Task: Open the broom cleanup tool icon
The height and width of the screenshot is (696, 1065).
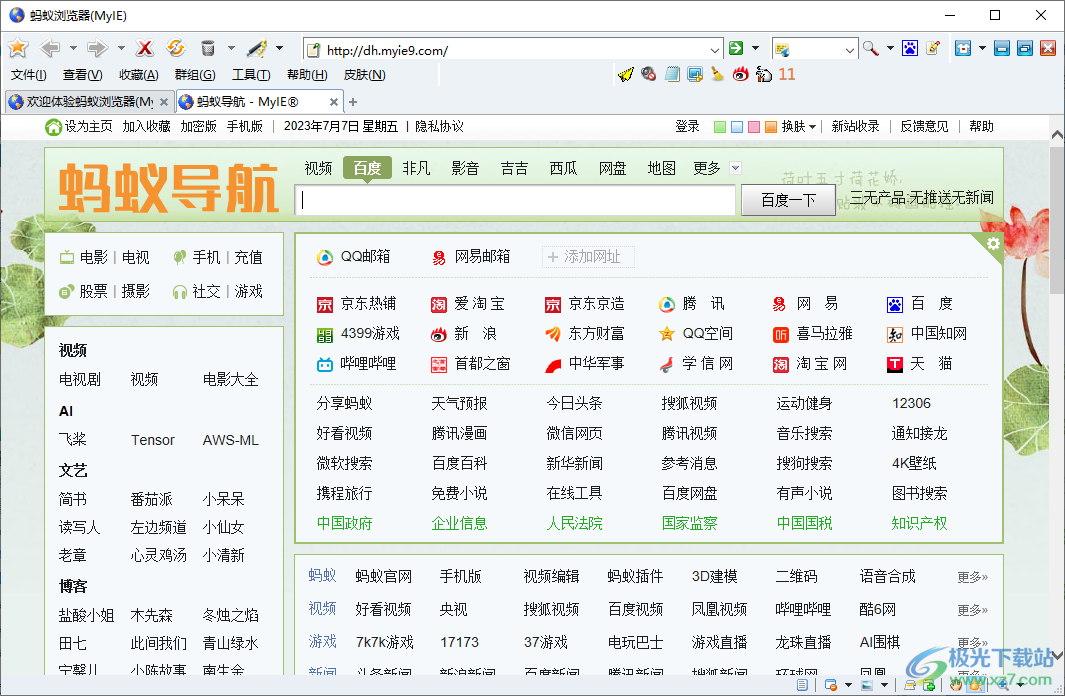Action: 715,74
